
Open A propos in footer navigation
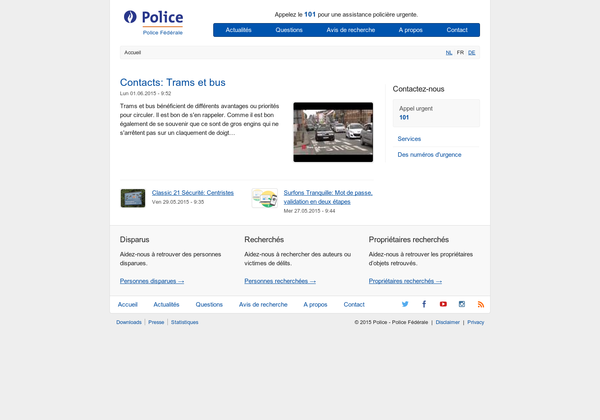[x=315, y=305]
